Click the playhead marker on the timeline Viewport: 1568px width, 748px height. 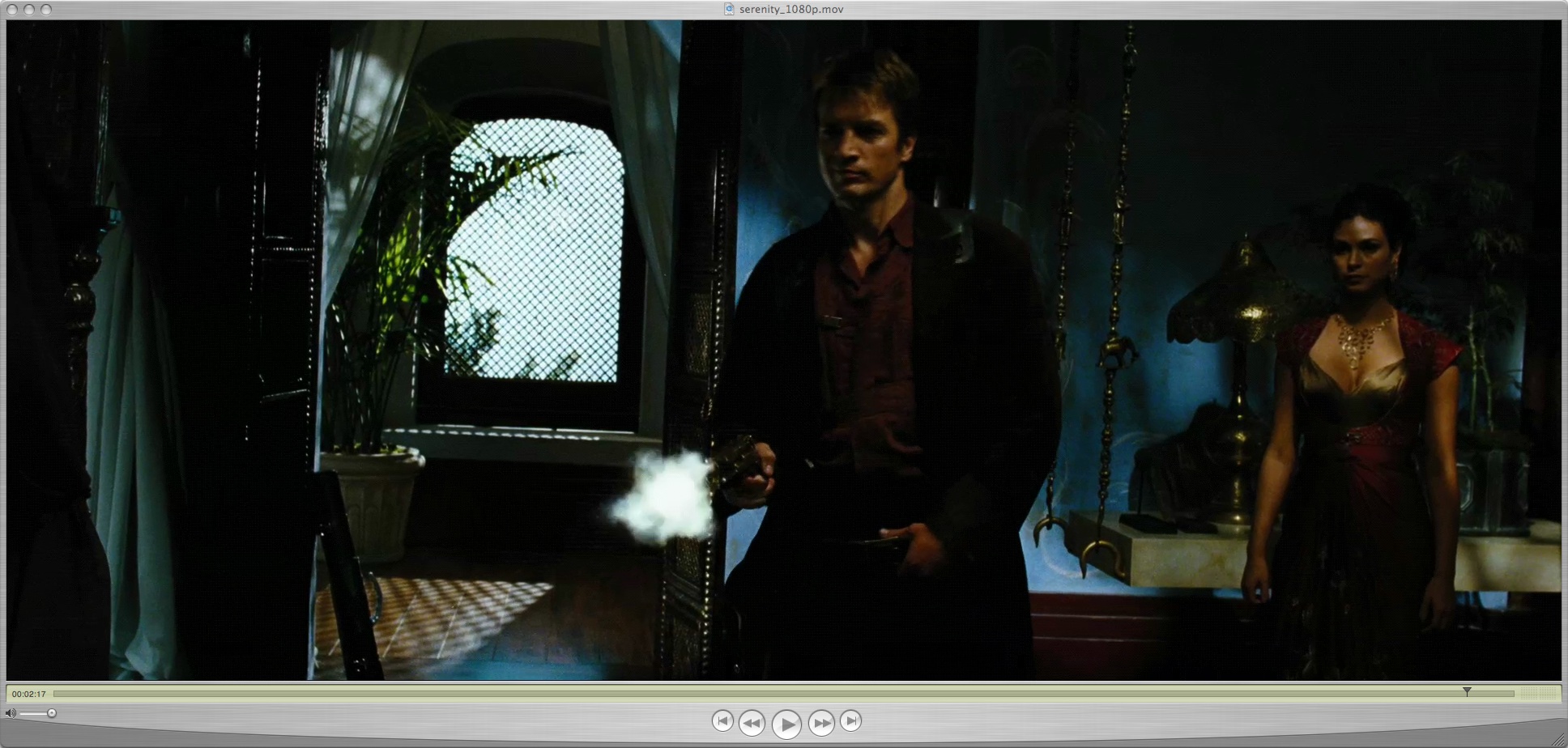[x=1467, y=691]
